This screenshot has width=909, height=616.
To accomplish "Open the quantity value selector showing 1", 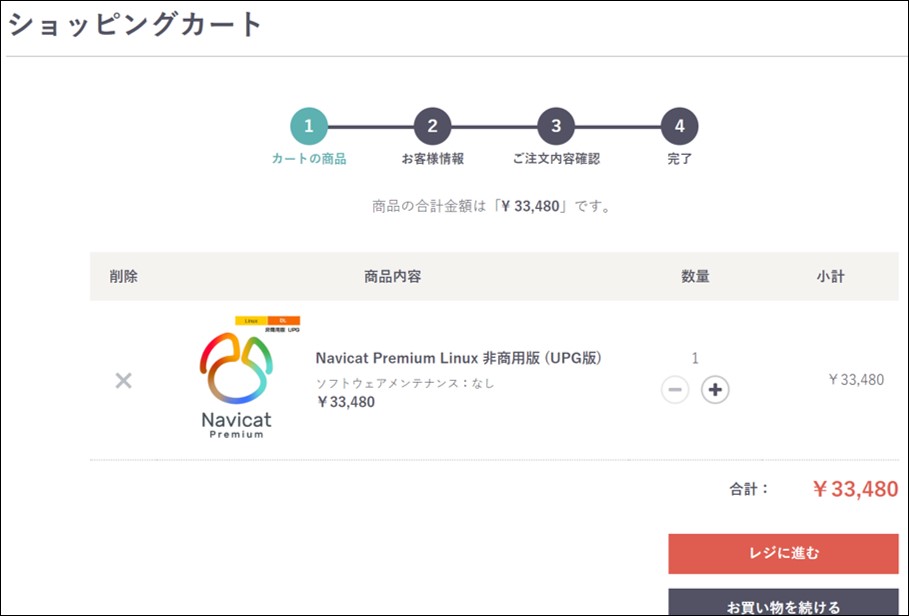I will click(x=694, y=357).
